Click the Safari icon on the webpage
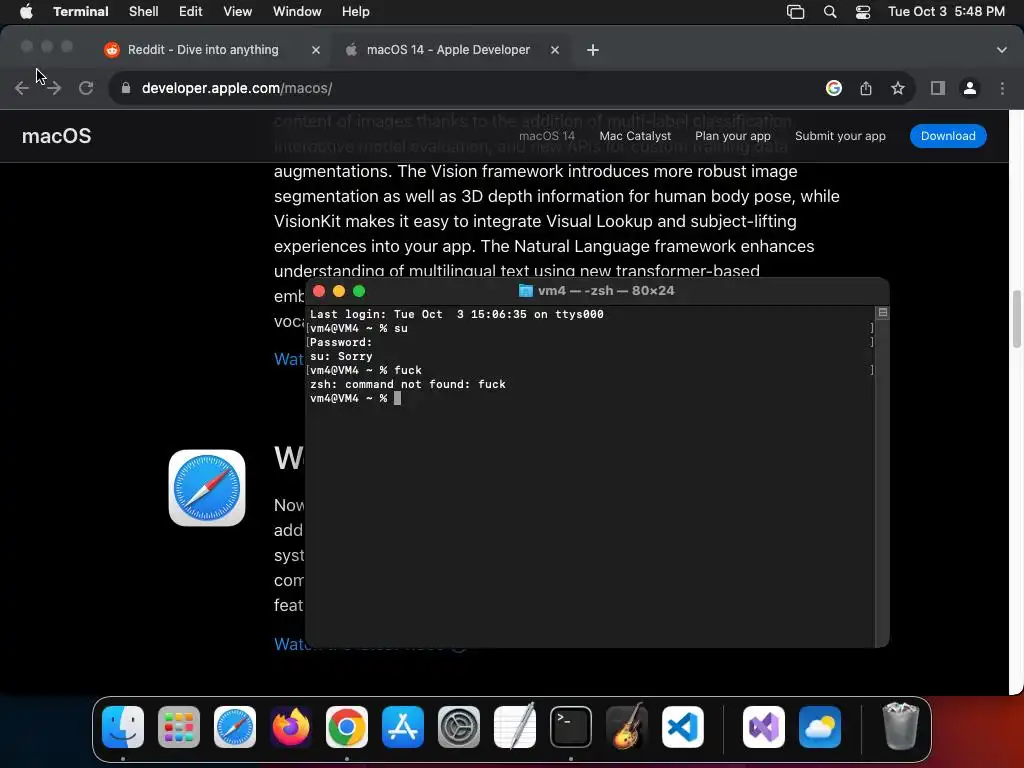 [x=207, y=488]
